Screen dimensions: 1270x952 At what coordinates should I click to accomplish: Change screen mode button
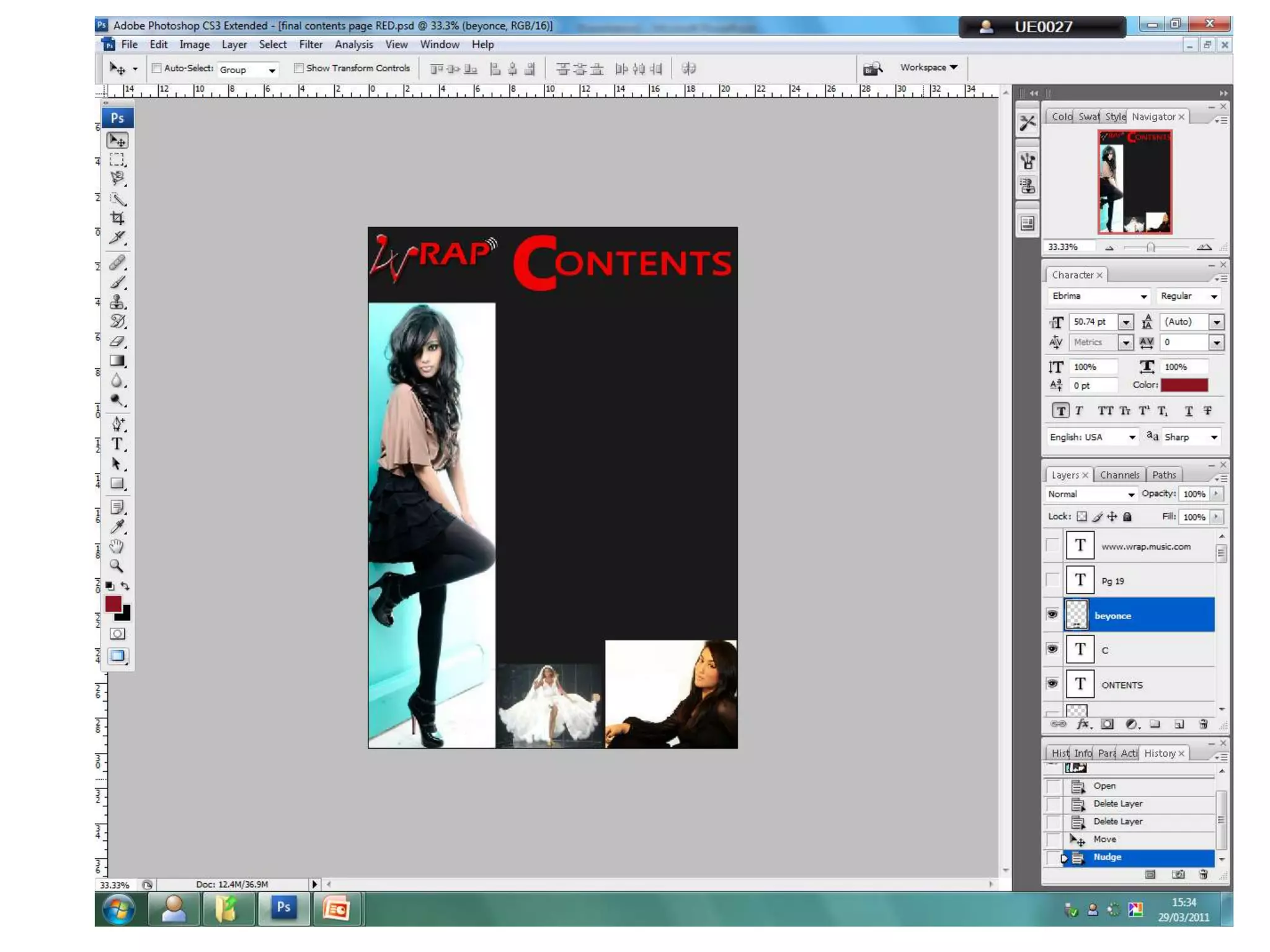[x=117, y=656]
